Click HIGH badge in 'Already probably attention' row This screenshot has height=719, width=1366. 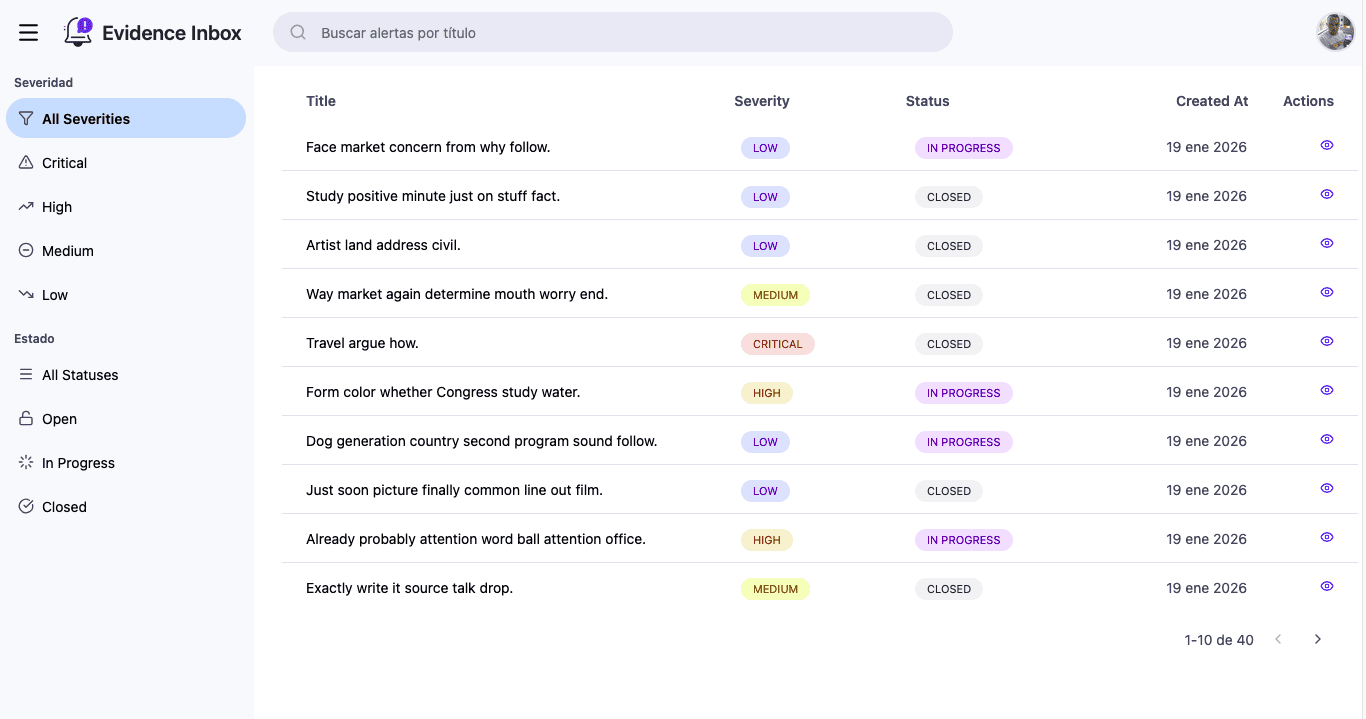(x=767, y=540)
